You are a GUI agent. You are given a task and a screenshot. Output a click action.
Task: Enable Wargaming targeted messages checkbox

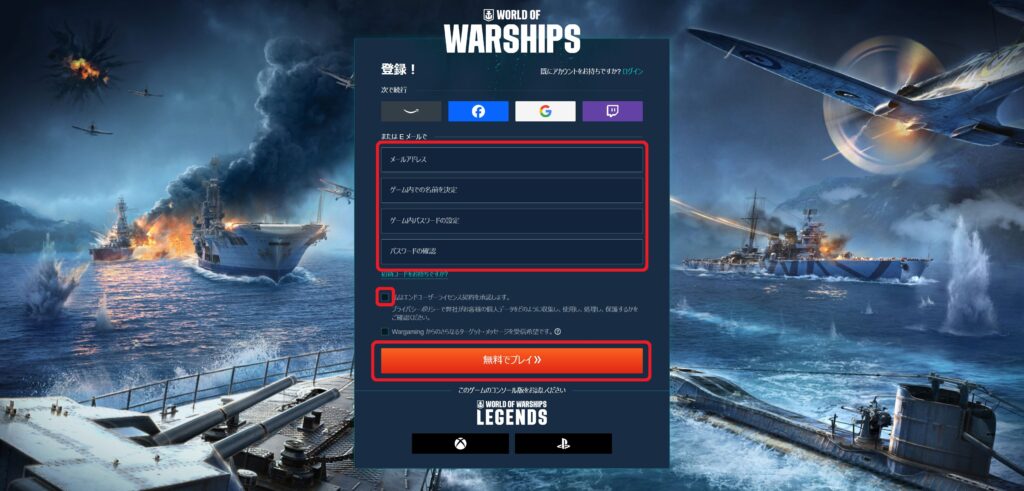(385, 332)
